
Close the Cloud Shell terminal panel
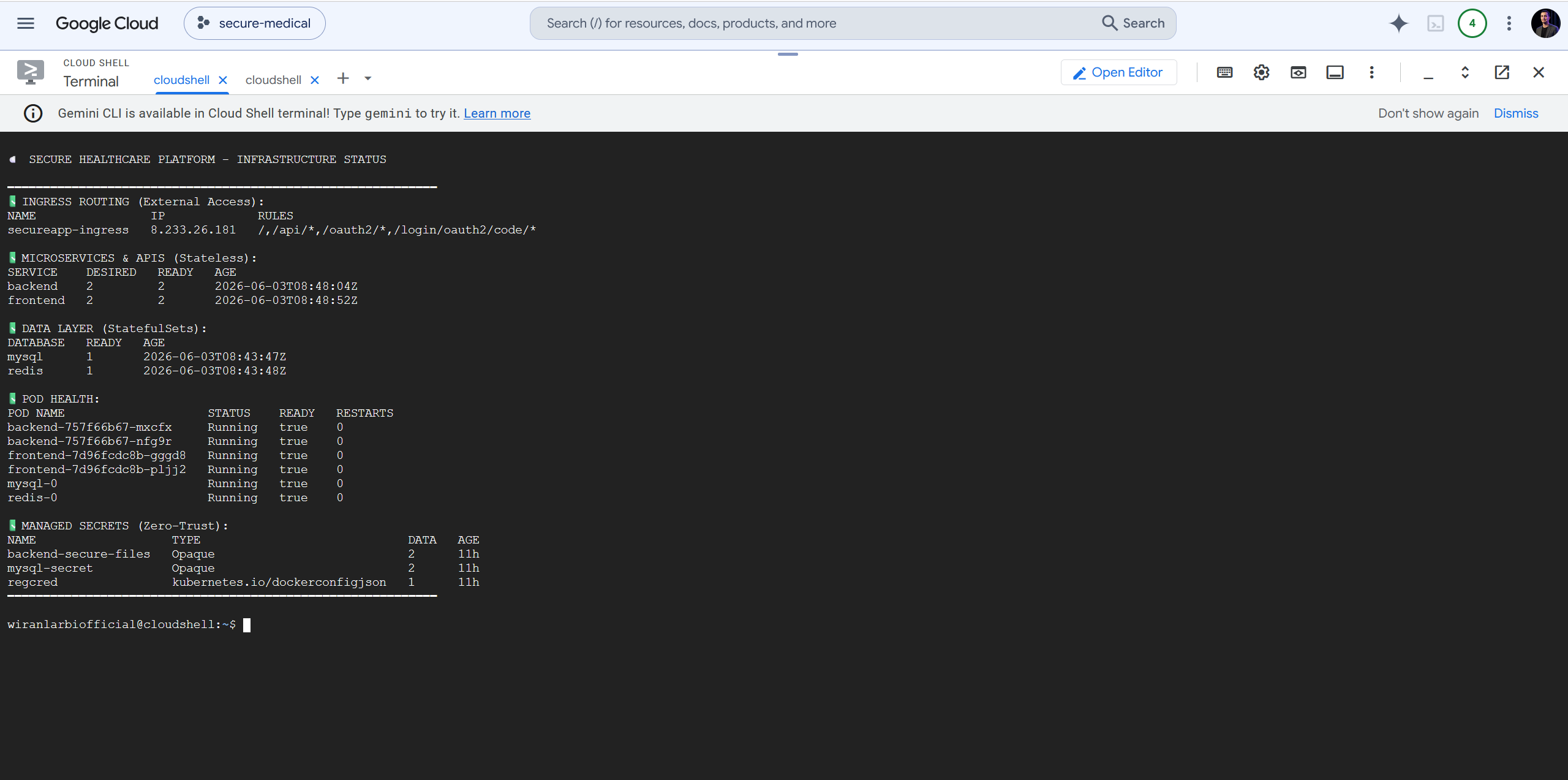click(x=1539, y=72)
